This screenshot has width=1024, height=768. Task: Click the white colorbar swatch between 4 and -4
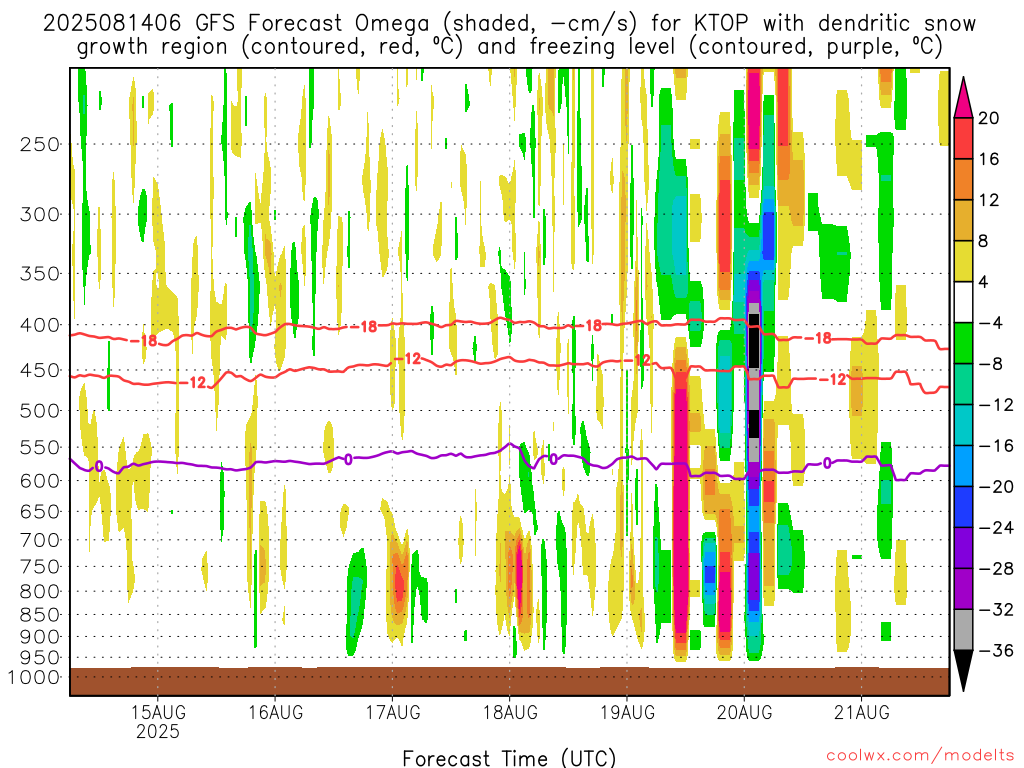pos(963,302)
